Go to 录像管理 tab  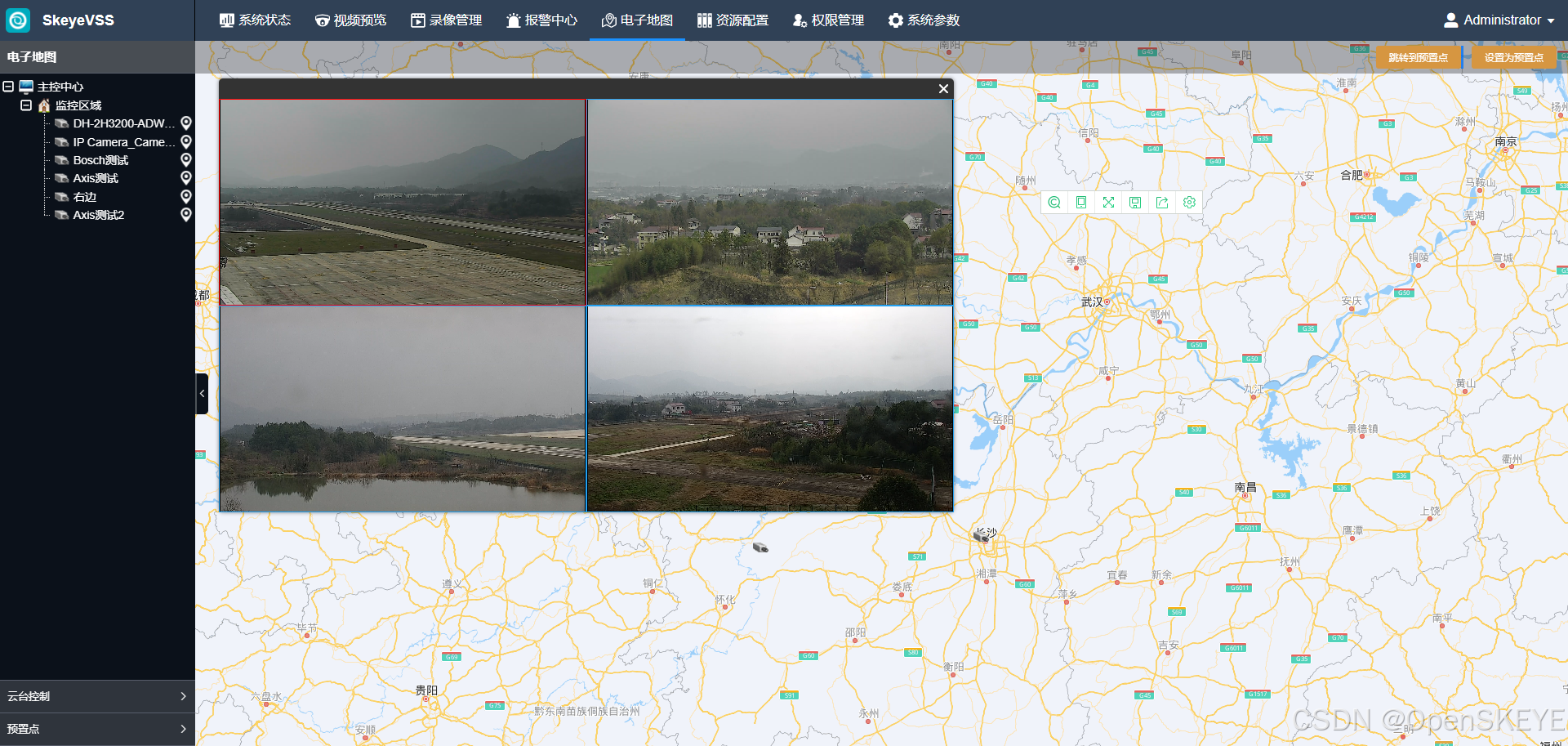point(446,20)
